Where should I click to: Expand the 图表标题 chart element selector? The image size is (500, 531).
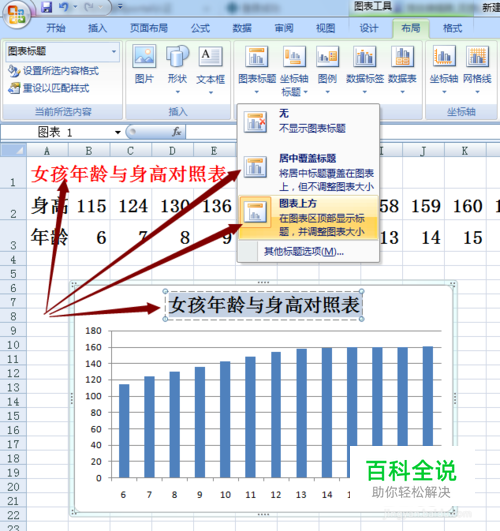click(x=114, y=51)
